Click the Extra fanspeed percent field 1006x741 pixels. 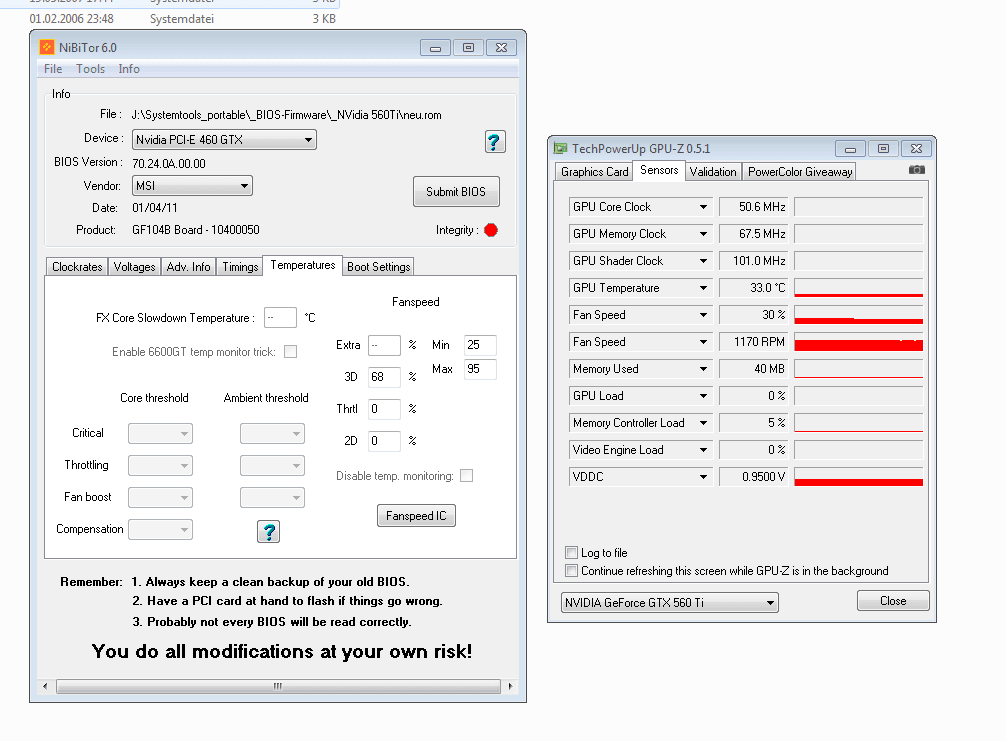coord(384,345)
